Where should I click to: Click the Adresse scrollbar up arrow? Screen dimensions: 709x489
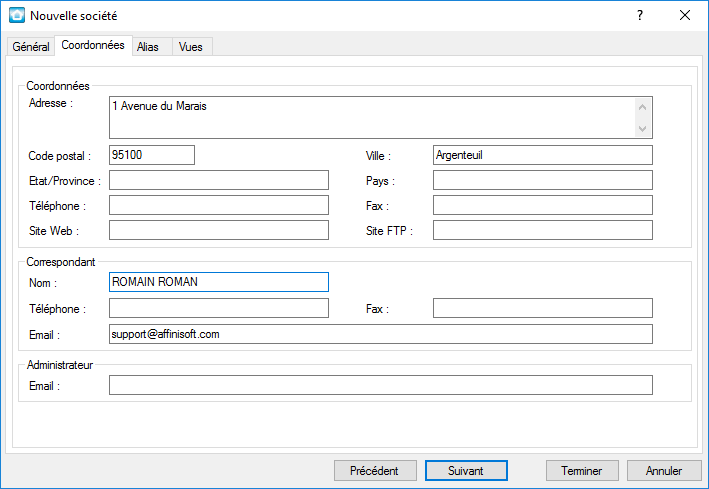click(642, 107)
